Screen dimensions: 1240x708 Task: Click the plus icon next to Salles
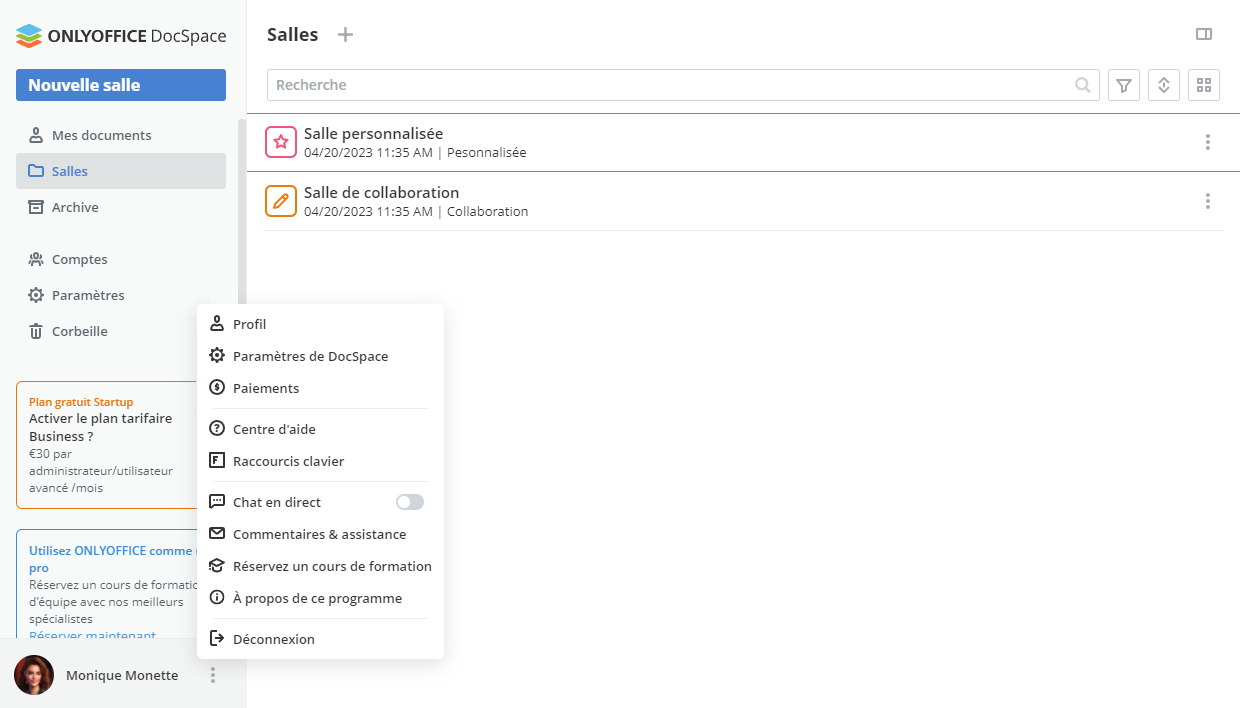click(x=345, y=35)
